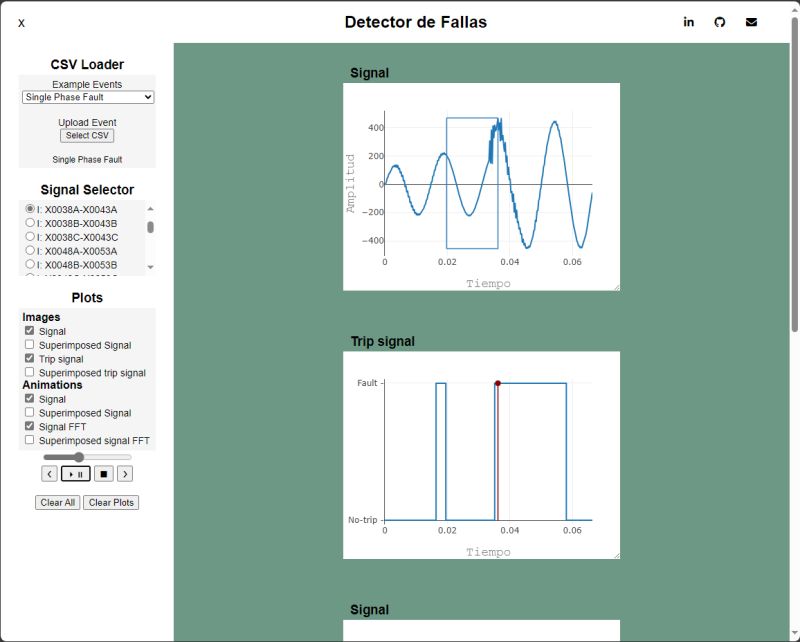Select signal I: X0048A-X0053A

(30, 250)
